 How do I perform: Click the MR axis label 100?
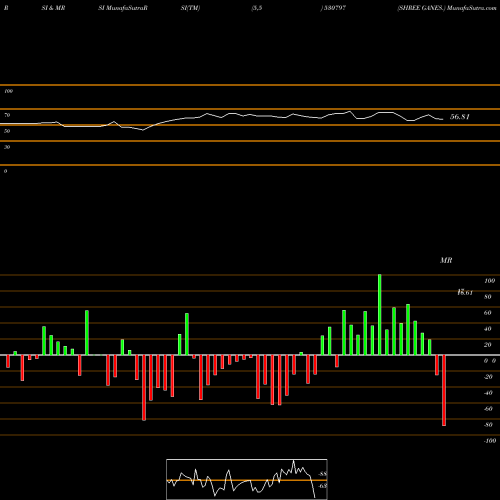click(489, 281)
